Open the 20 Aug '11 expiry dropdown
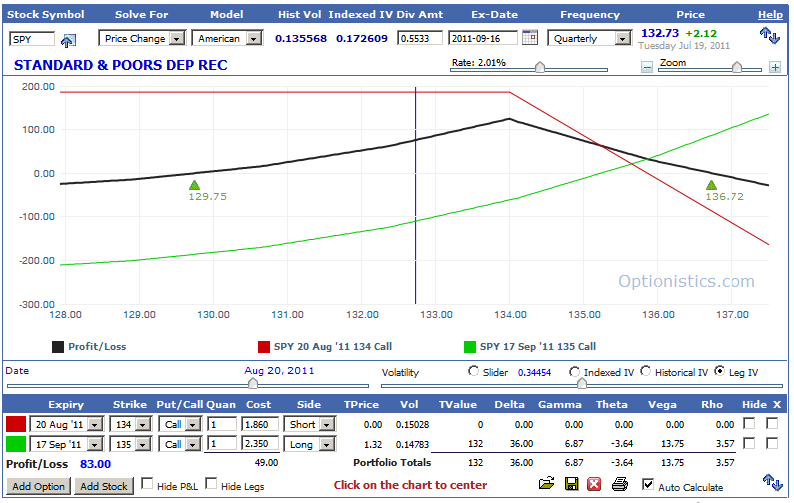The height and width of the screenshot is (503, 794). coord(67,424)
